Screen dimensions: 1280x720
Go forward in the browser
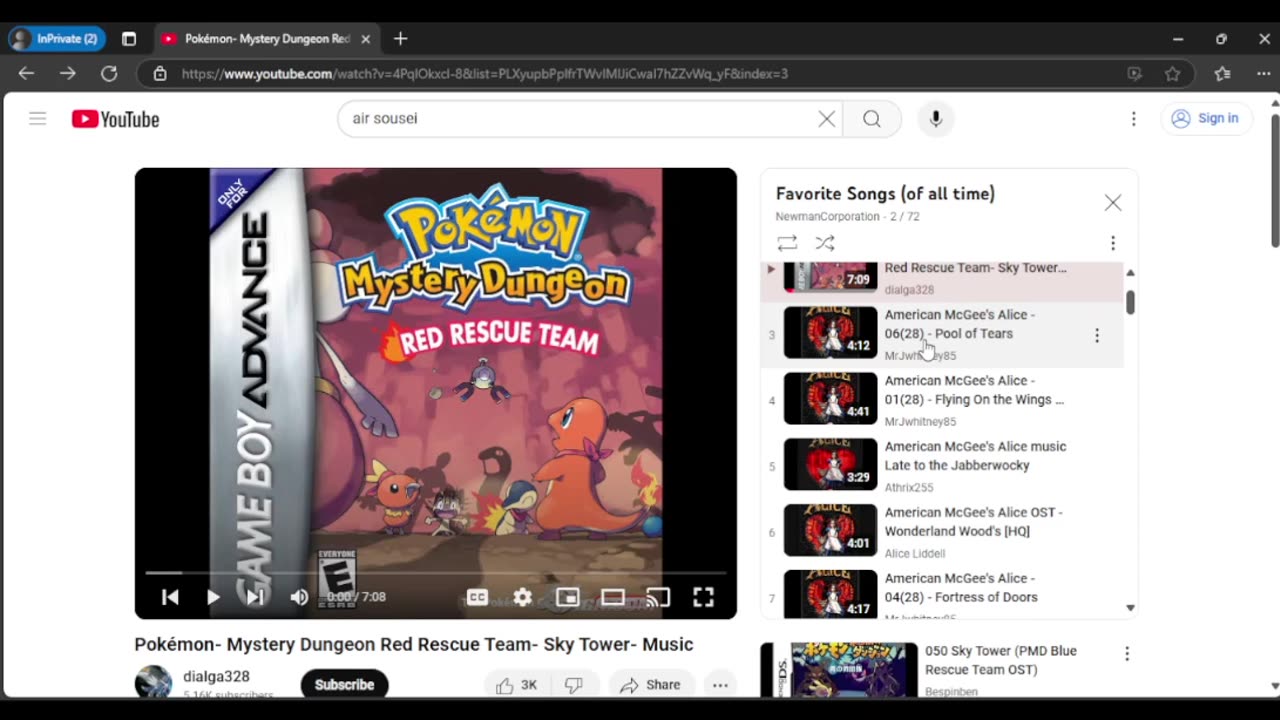coord(67,73)
